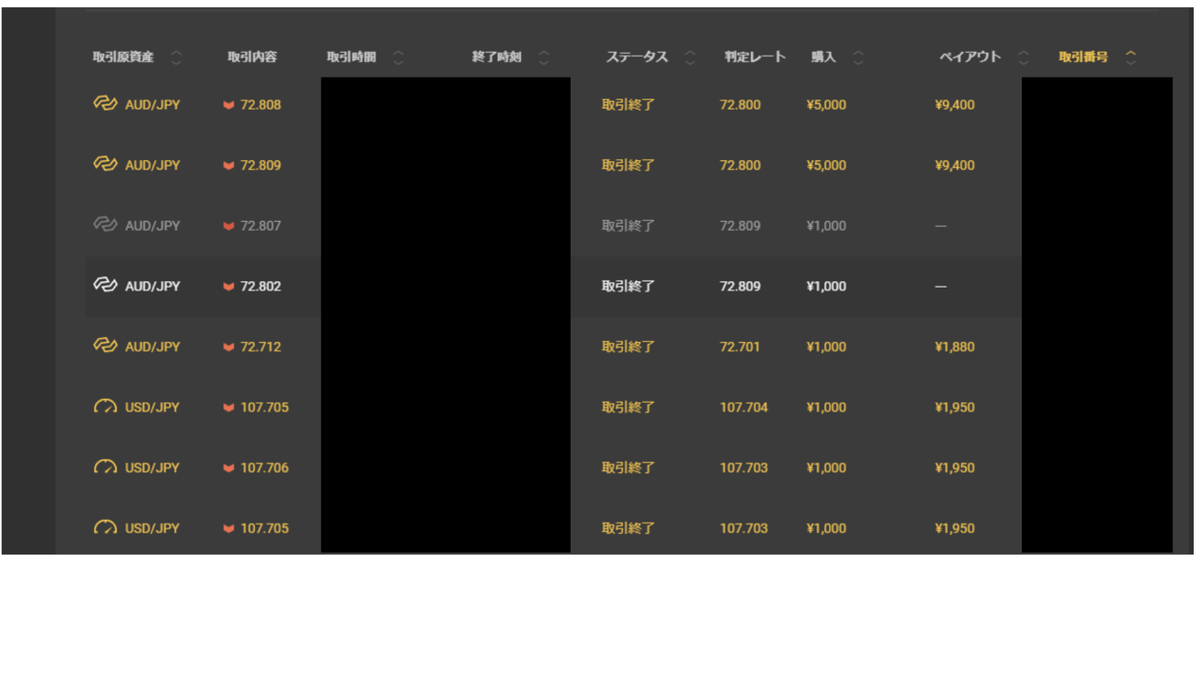Click the judgment rate 107.704
This screenshot has width=1200, height=675.
744,407
